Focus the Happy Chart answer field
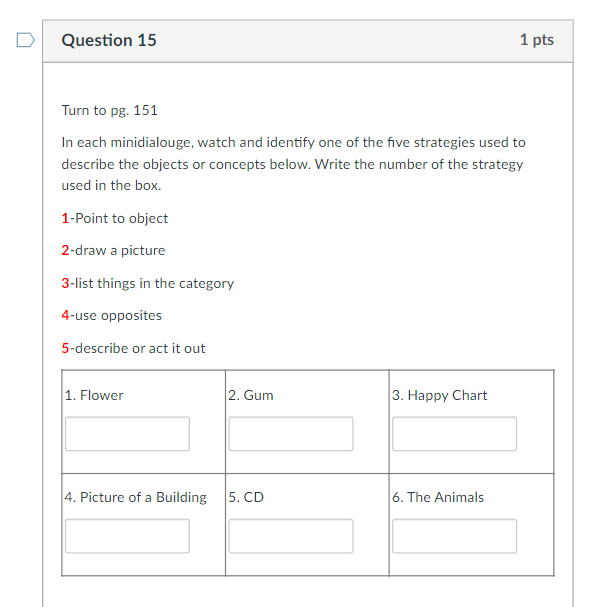This screenshot has width=607, height=607. 454,434
